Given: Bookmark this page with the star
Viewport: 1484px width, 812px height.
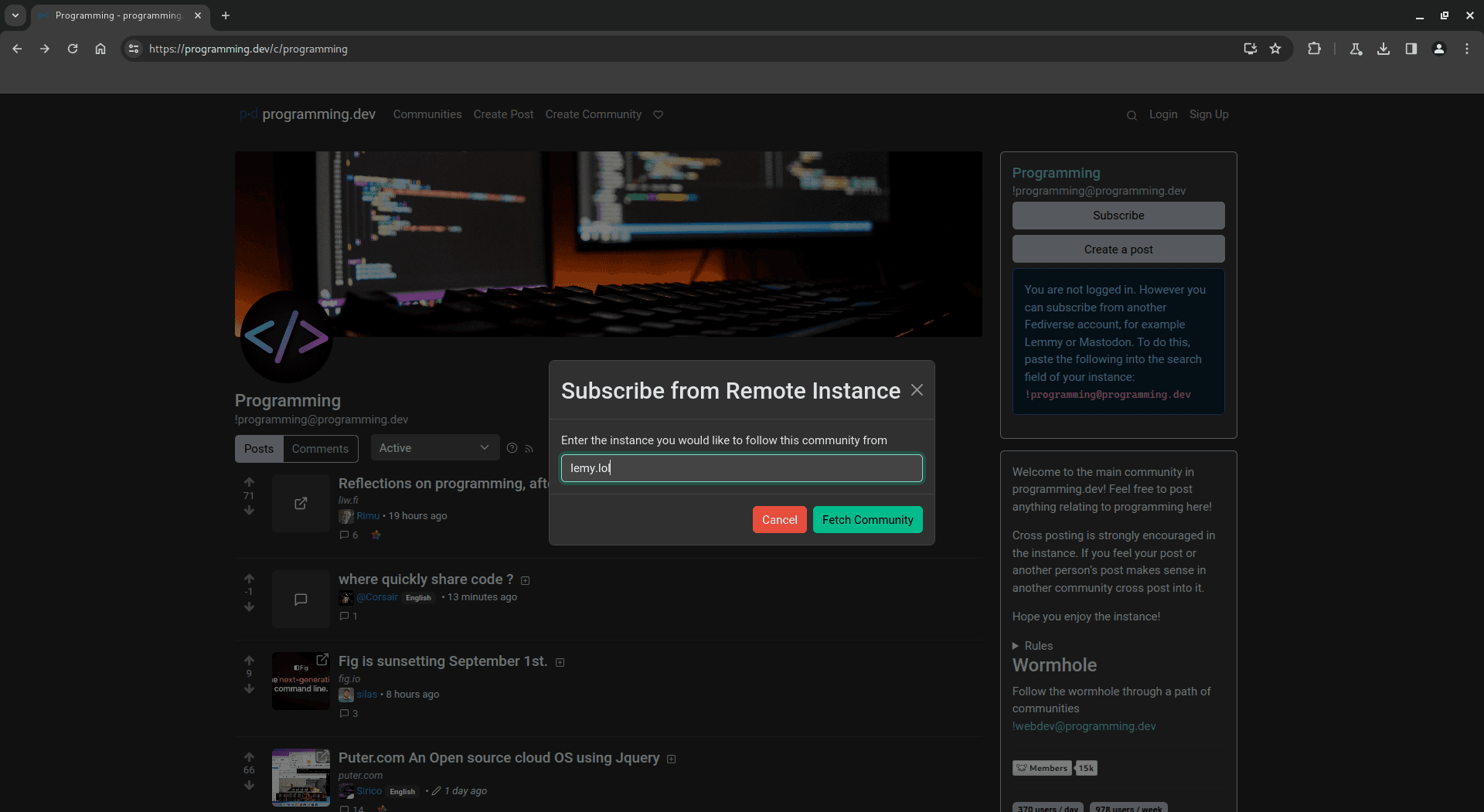Looking at the screenshot, I should 1275,49.
